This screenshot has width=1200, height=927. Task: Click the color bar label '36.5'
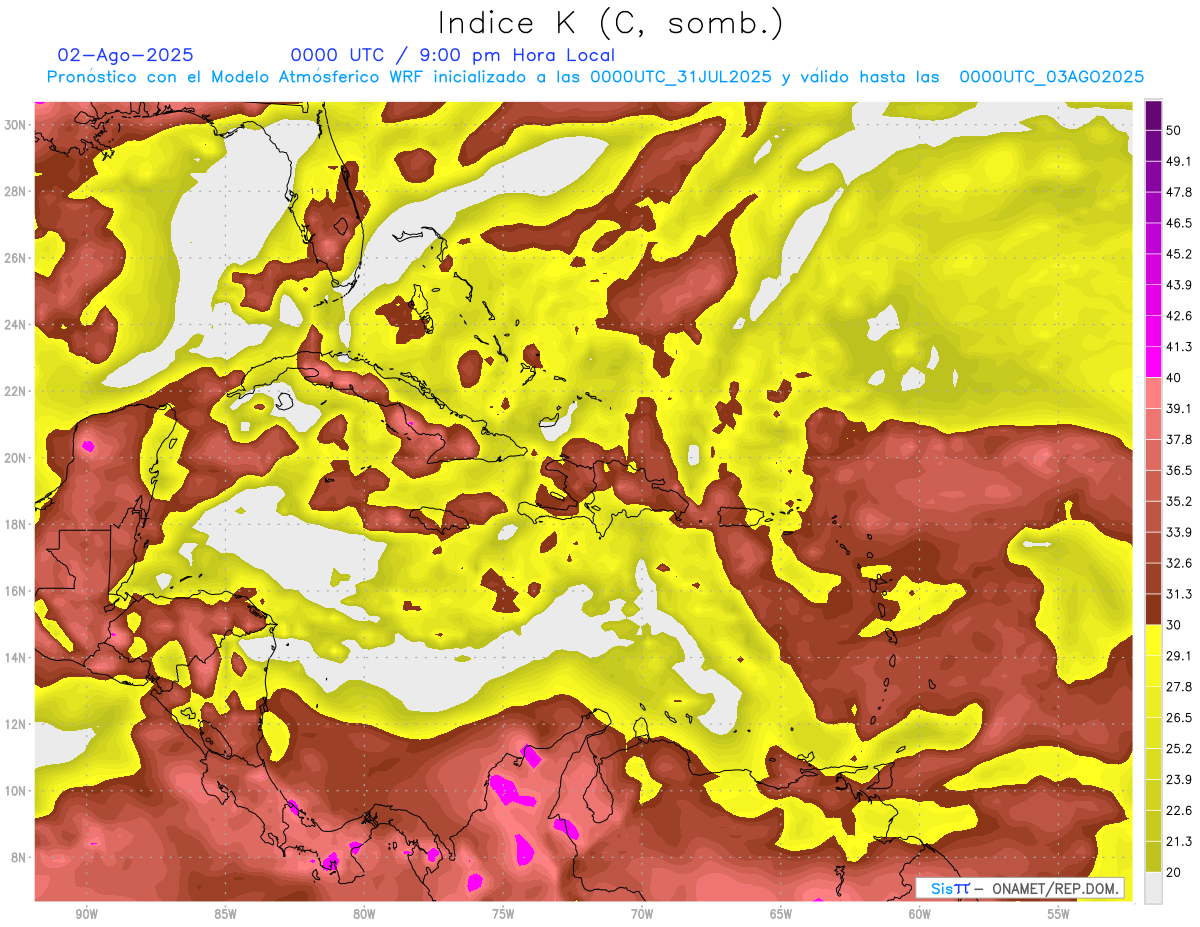pyautogui.click(x=1178, y=470)
